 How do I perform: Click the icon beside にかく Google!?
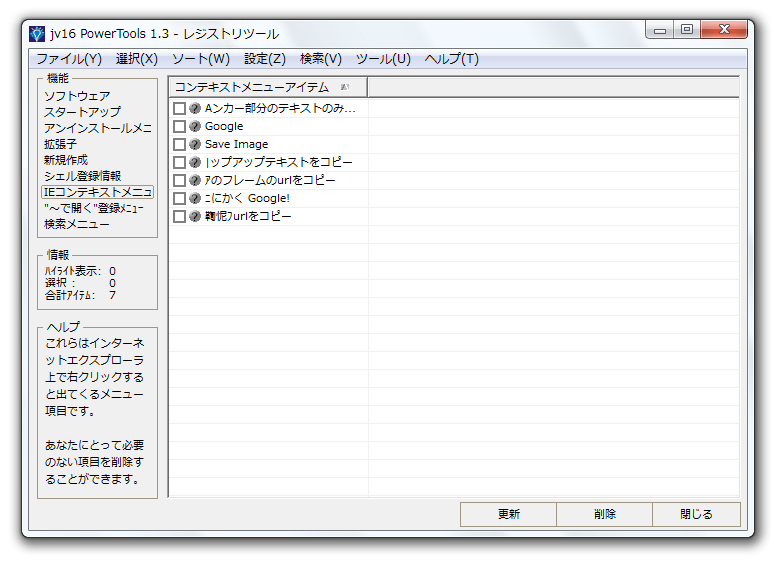pyautogui.click(x=195, y=198)
